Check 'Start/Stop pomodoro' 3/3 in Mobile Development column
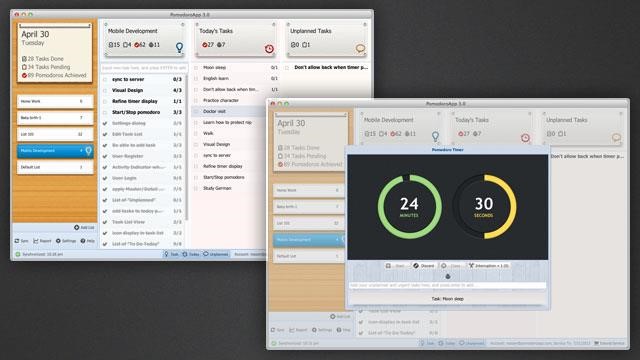This screenshot has width=640, height=360. click(x=105, y=112)
